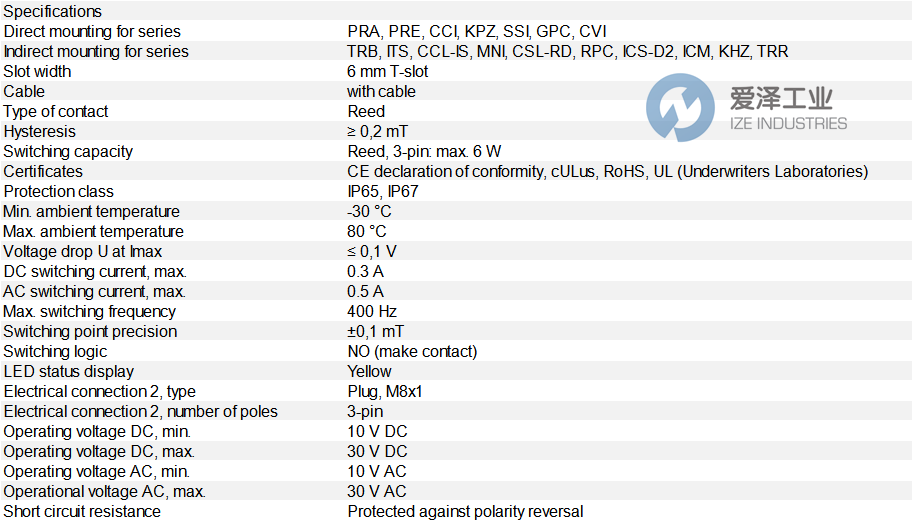
Task: Click the LED status display label
Action: click(69, 371)
